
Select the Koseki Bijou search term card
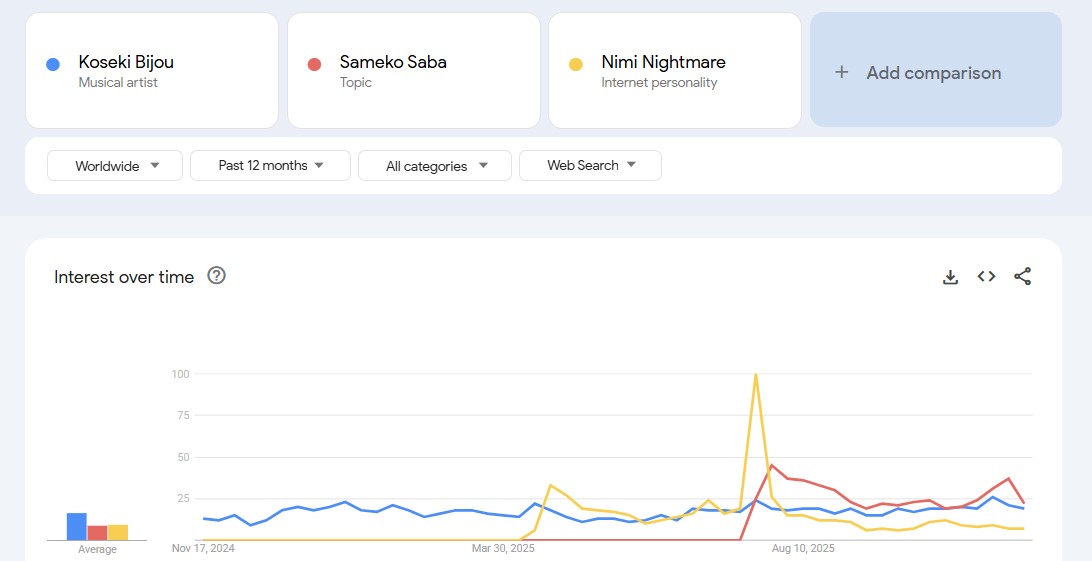152,71
